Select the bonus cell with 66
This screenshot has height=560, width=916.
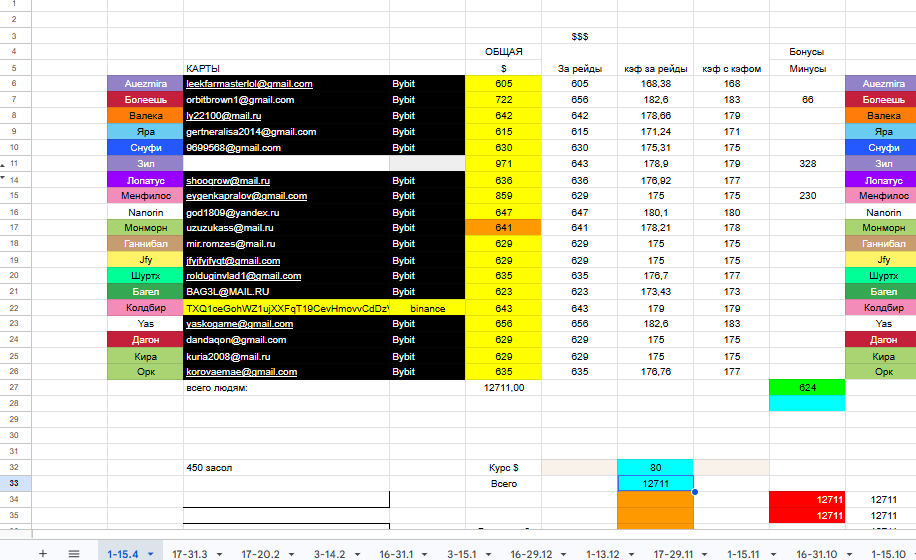(807, 100)
